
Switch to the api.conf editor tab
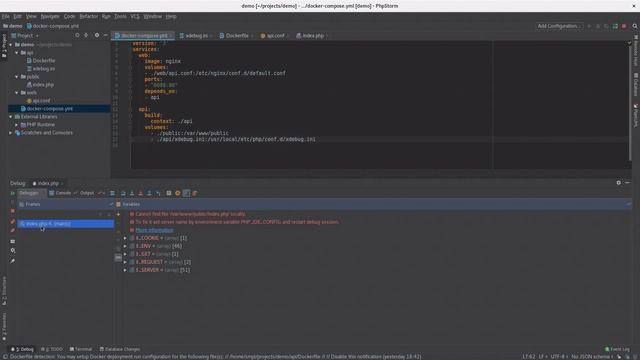(x=275, y=36)
